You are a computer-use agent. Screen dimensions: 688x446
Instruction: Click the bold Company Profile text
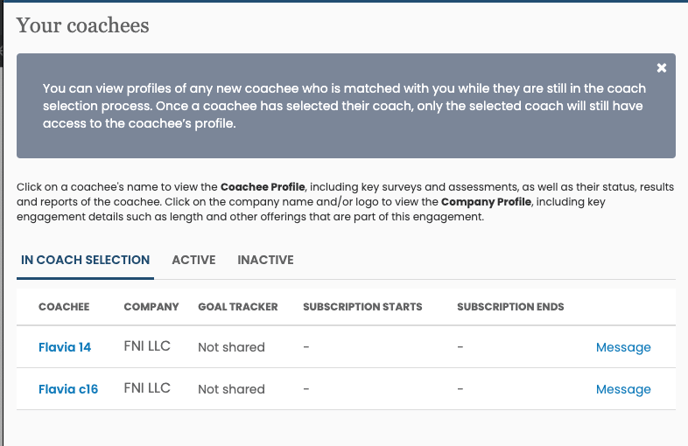486,202
